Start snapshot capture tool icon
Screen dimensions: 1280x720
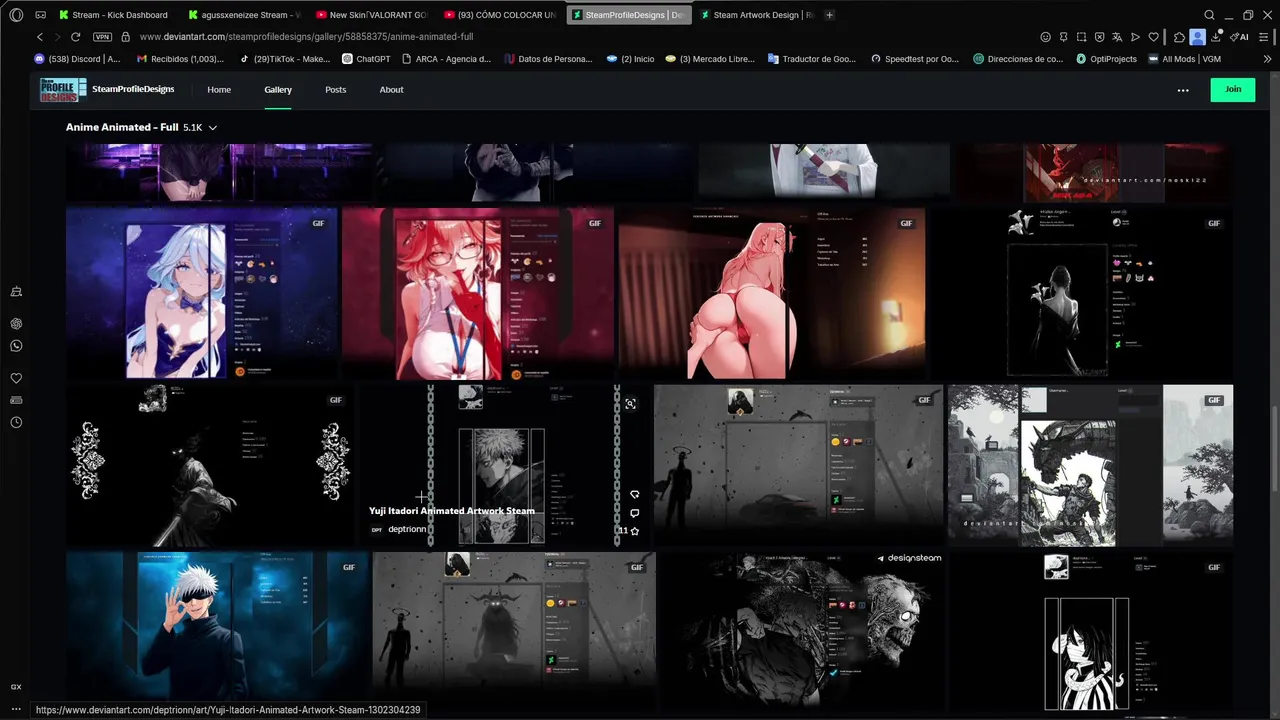(x=1082, y=37)
